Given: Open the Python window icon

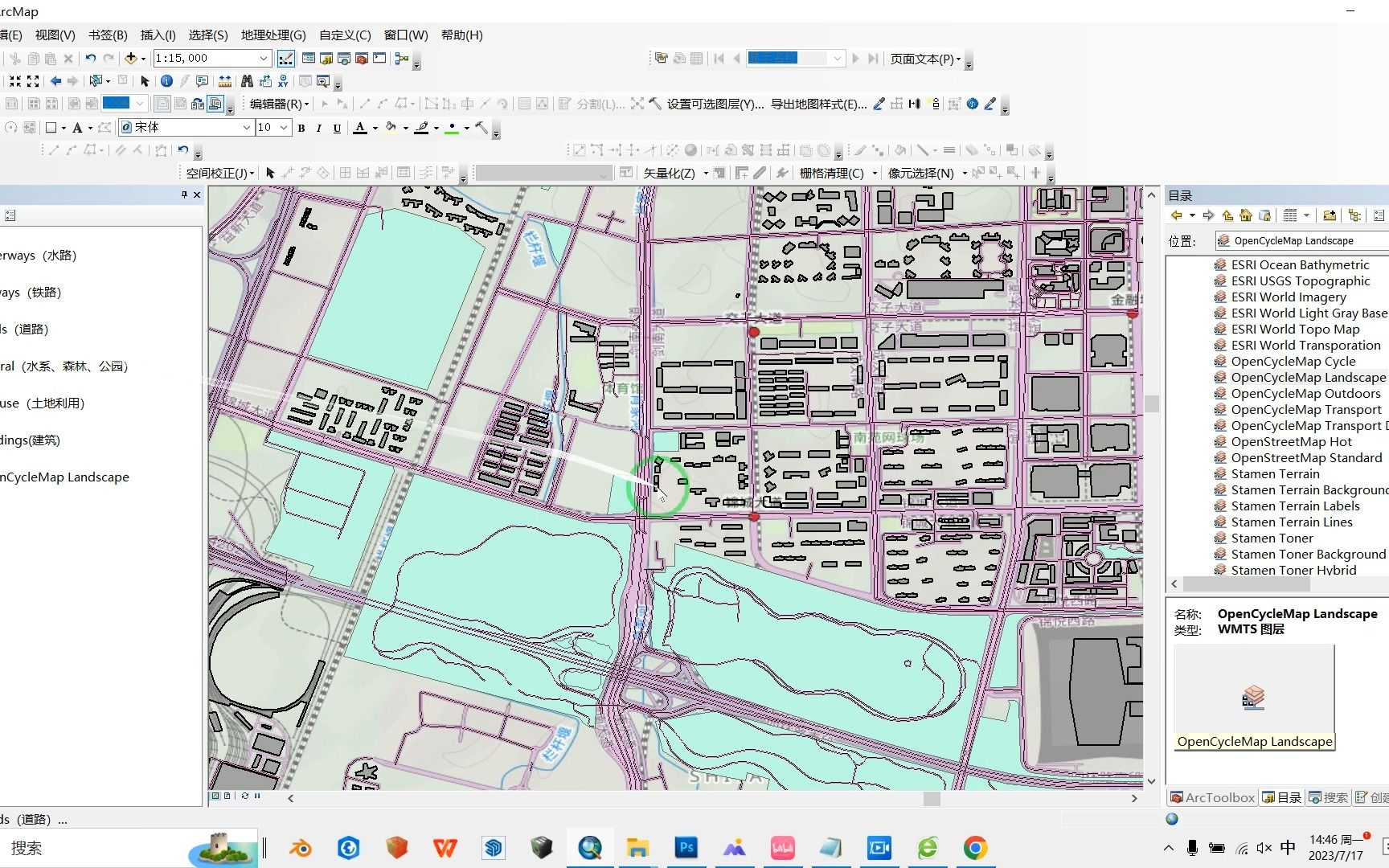Looking at the screenshot, I should click(x=379, y=58).
